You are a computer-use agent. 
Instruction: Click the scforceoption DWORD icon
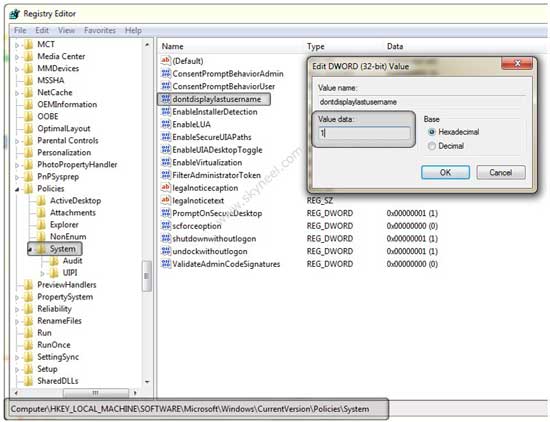166,226
